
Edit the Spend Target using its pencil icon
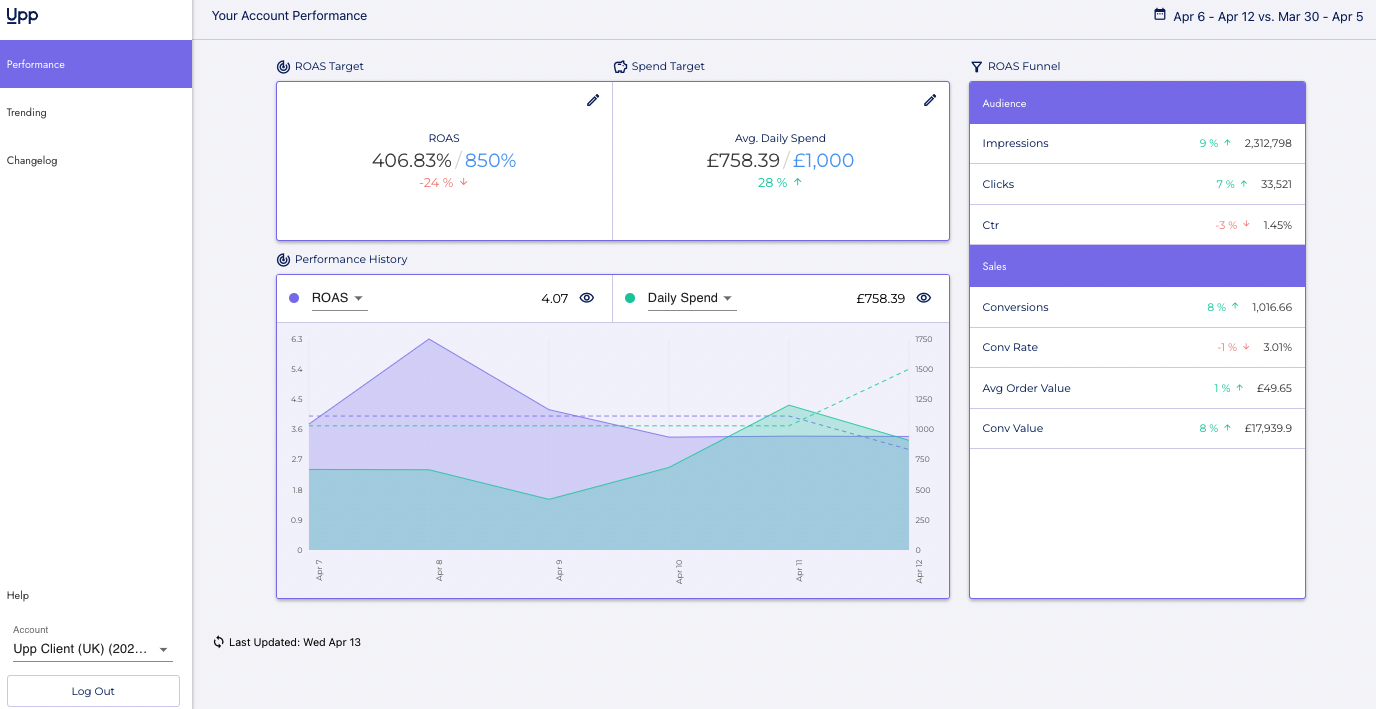coord(930,100)
